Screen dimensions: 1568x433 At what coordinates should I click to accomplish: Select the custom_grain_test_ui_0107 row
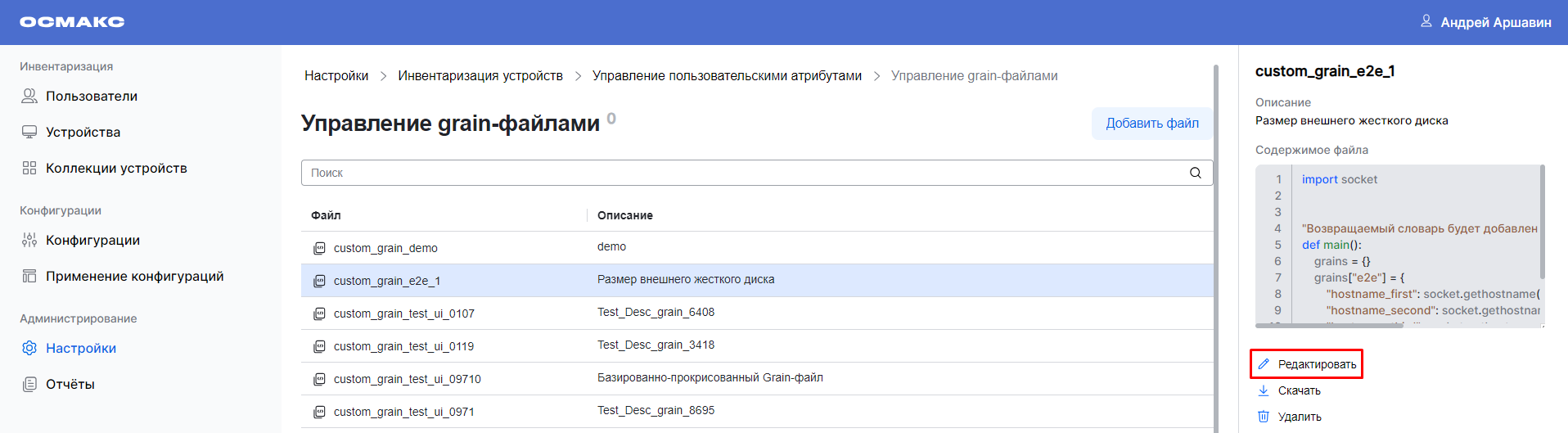403,313
